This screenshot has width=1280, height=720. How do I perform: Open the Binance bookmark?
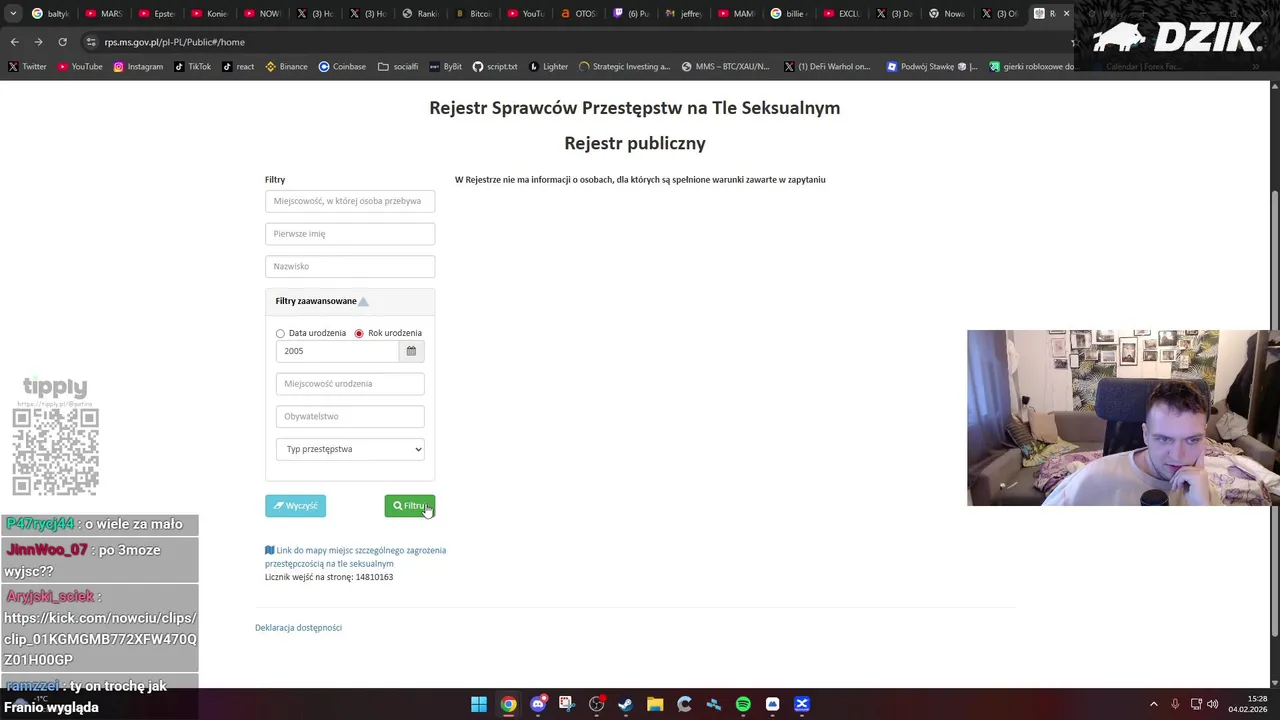point(286,67)
